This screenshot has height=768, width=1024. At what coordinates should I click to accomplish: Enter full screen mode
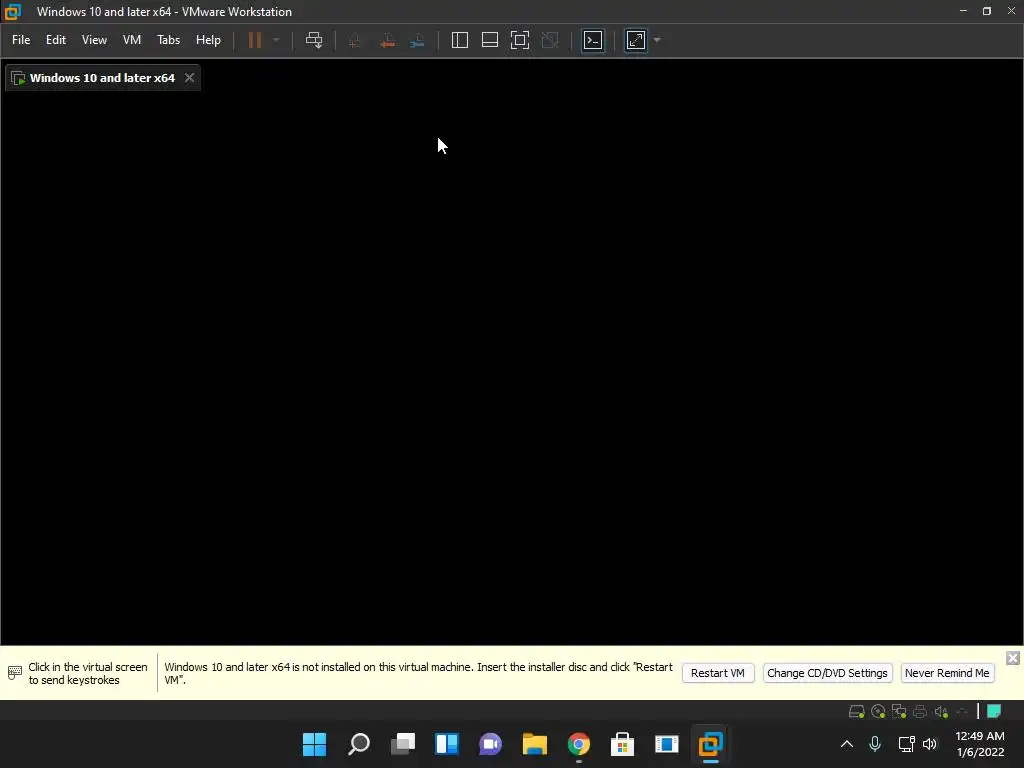coord(520,40)
